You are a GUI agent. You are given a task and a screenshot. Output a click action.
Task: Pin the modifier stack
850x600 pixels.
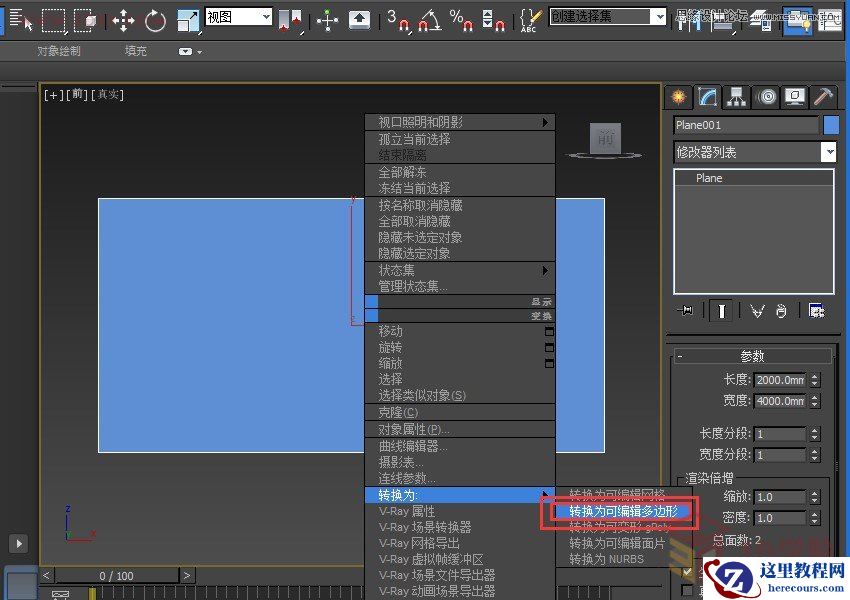(687, 312)
